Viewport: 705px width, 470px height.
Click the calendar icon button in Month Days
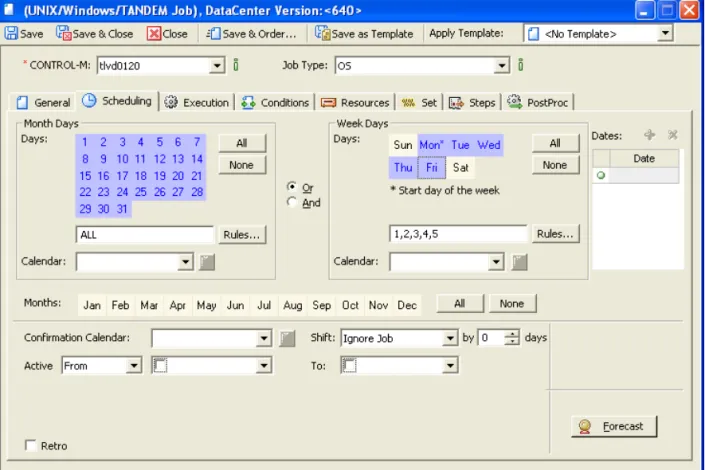(x=207, y=262)
